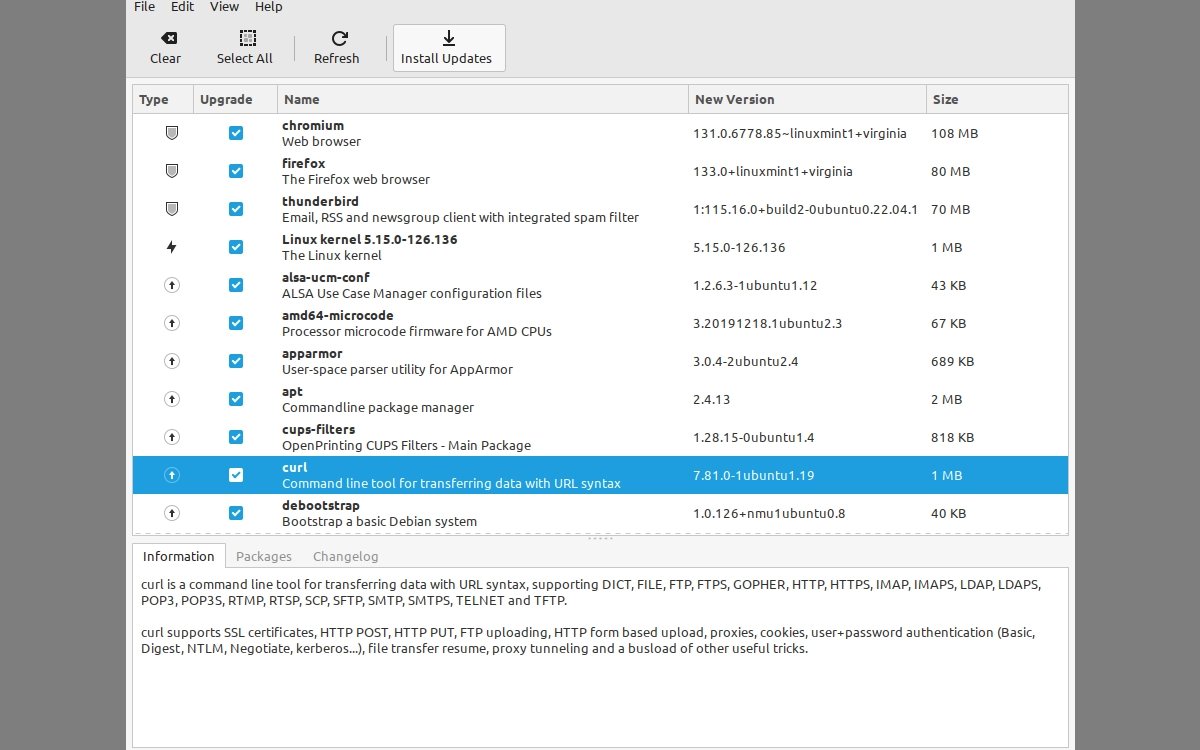Sort by the Name column header

(x=483, y=99)
